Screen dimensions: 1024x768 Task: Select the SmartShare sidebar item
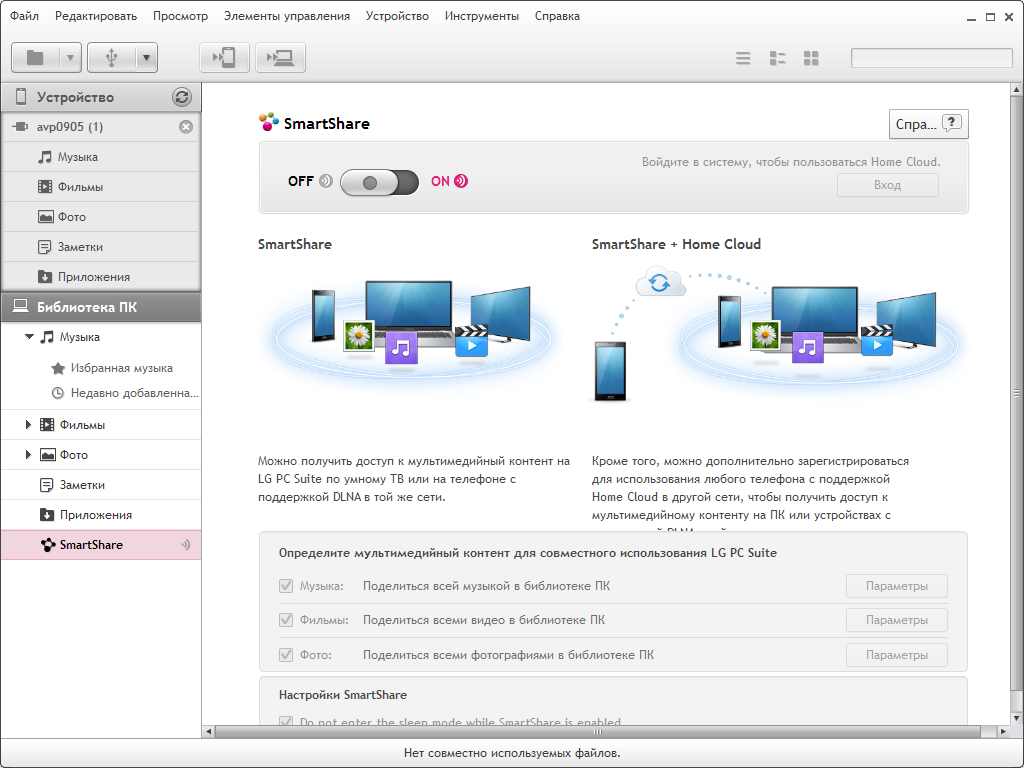click(x=101, y=545)
